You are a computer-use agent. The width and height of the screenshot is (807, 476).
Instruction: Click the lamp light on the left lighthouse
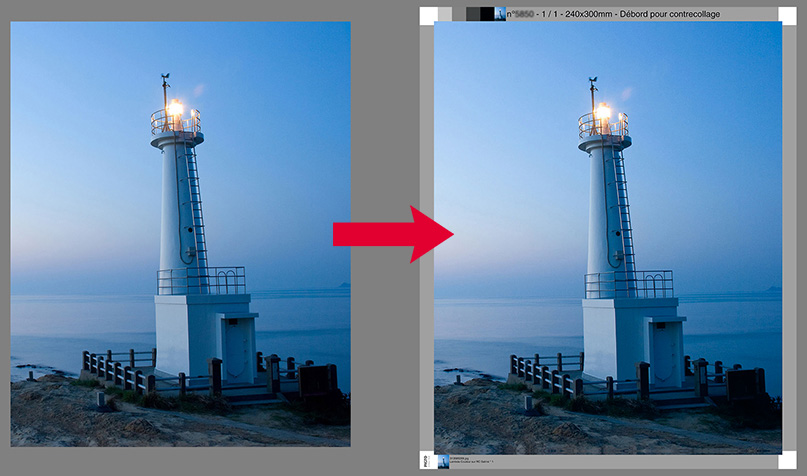[175, 108]
